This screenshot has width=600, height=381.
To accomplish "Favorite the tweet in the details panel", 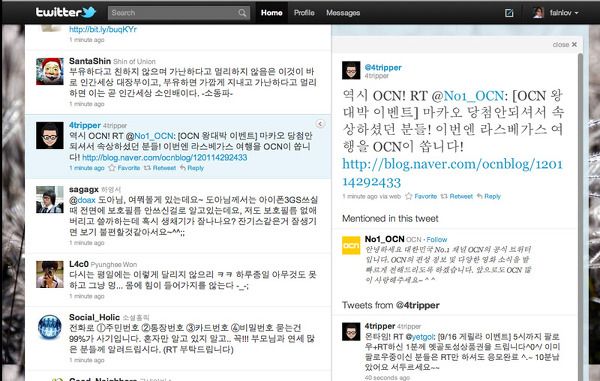I will [x=421, y=196].
